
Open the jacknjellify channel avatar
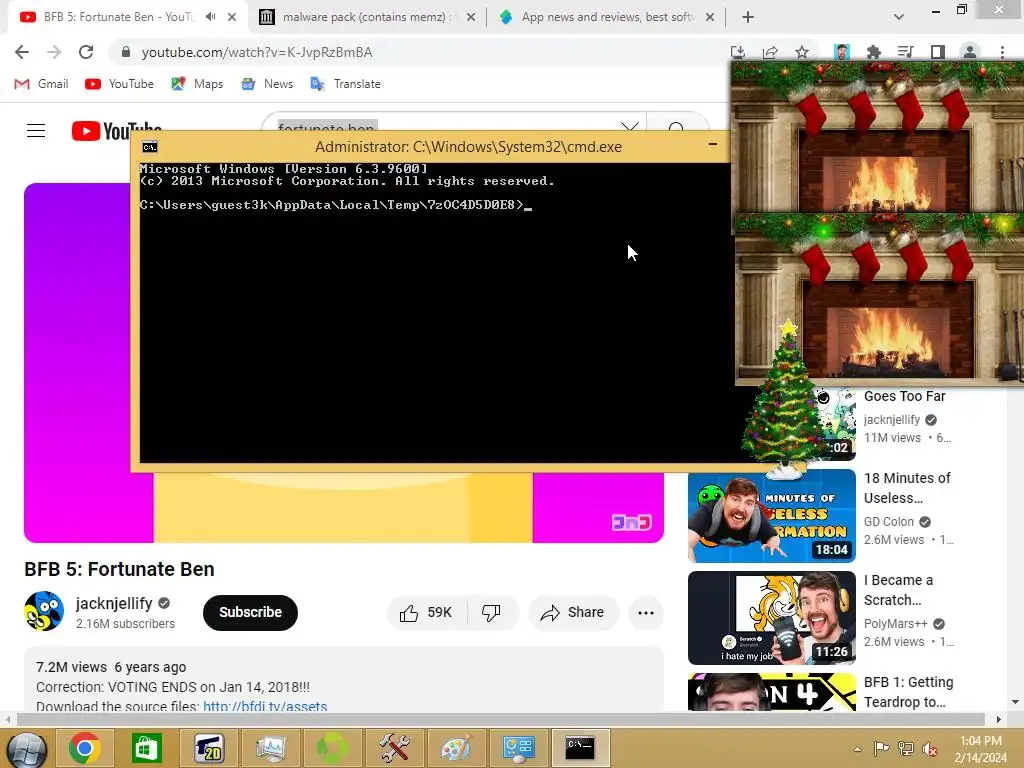click(x=44, y=611)
